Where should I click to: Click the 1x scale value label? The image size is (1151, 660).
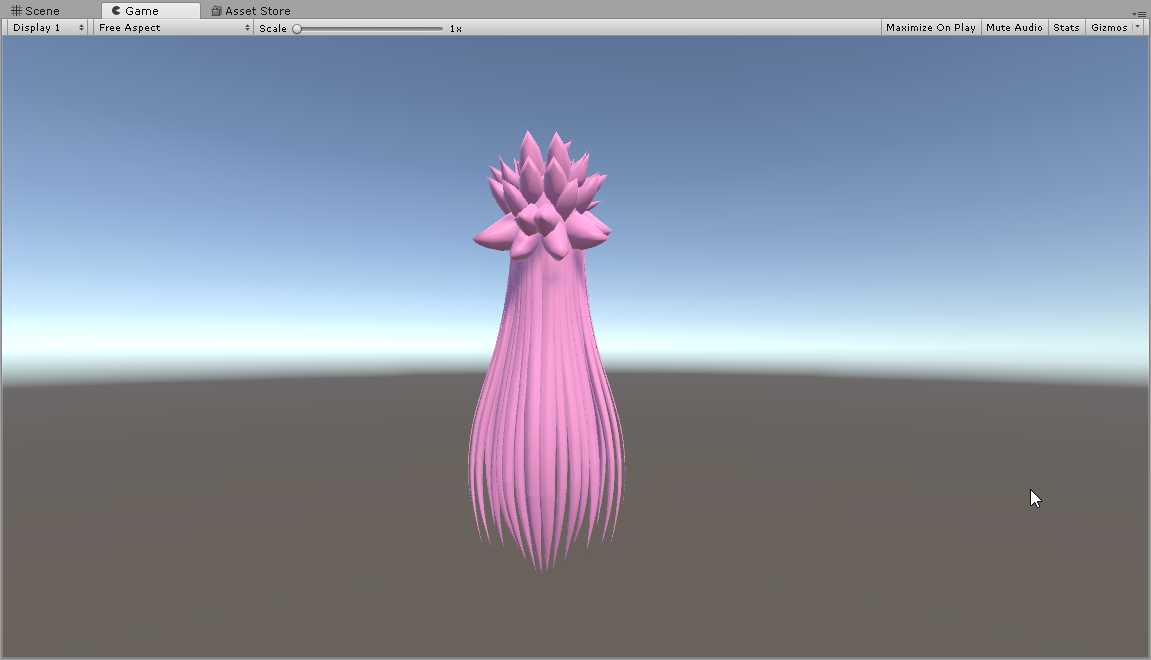tap(455, 29)
